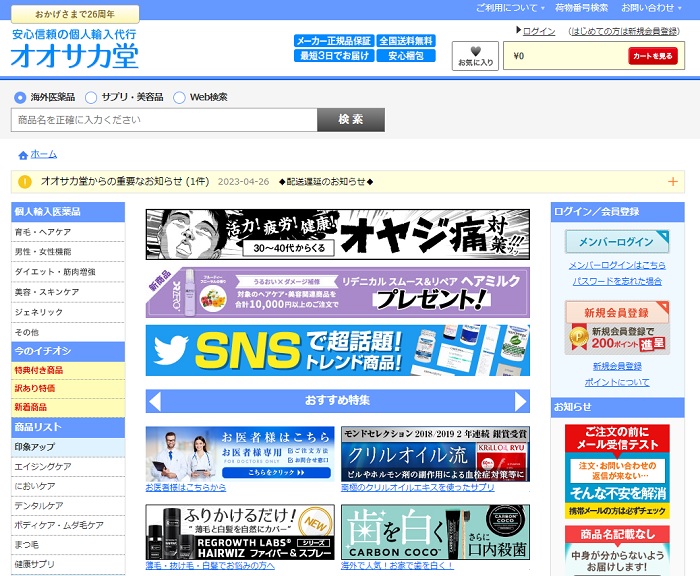The image size is (700, 576).
Task: Open the Twitter SNS trend products banner
Action: coord(338,351)
